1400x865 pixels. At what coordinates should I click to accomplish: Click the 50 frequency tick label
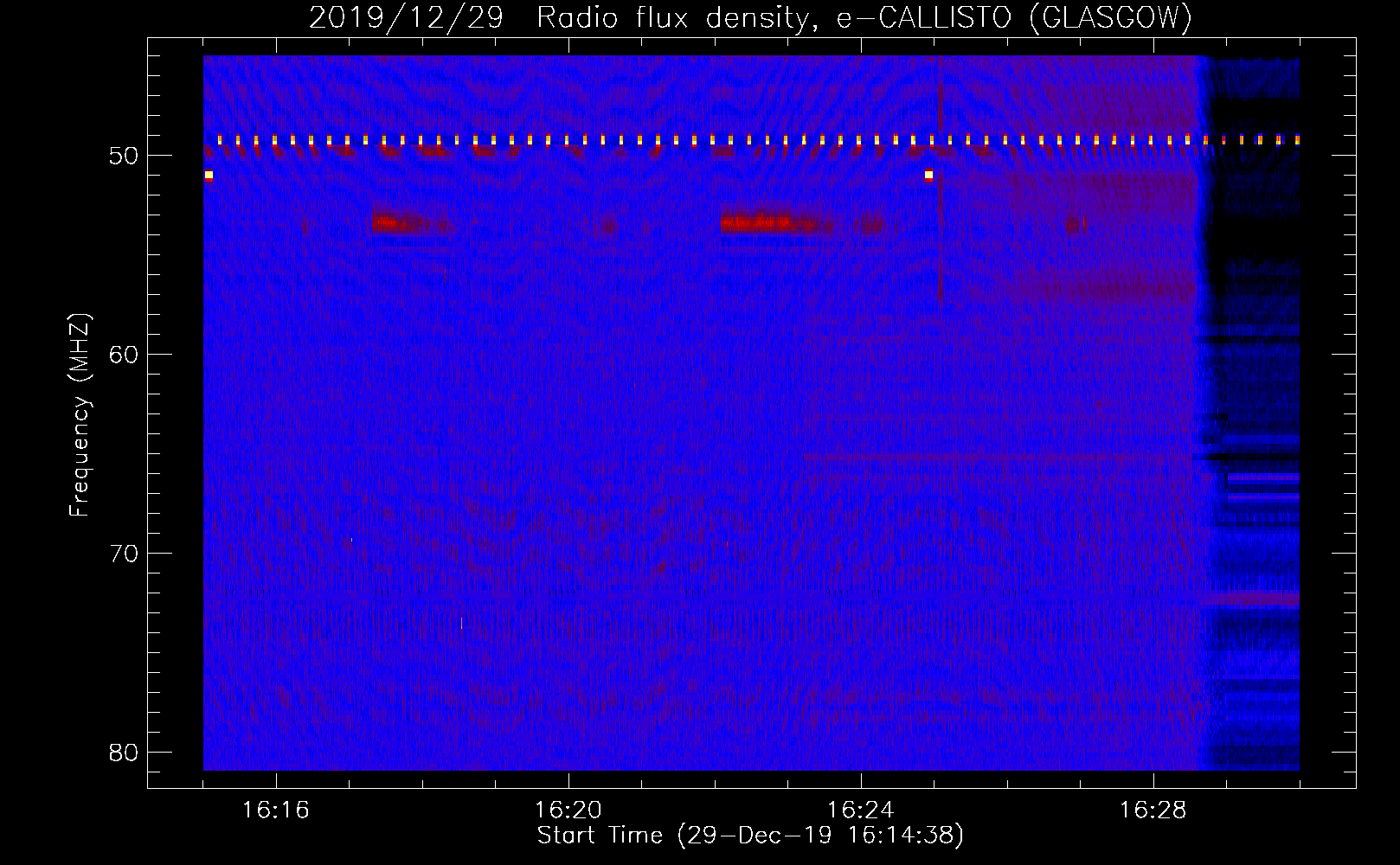pos(124,156)
